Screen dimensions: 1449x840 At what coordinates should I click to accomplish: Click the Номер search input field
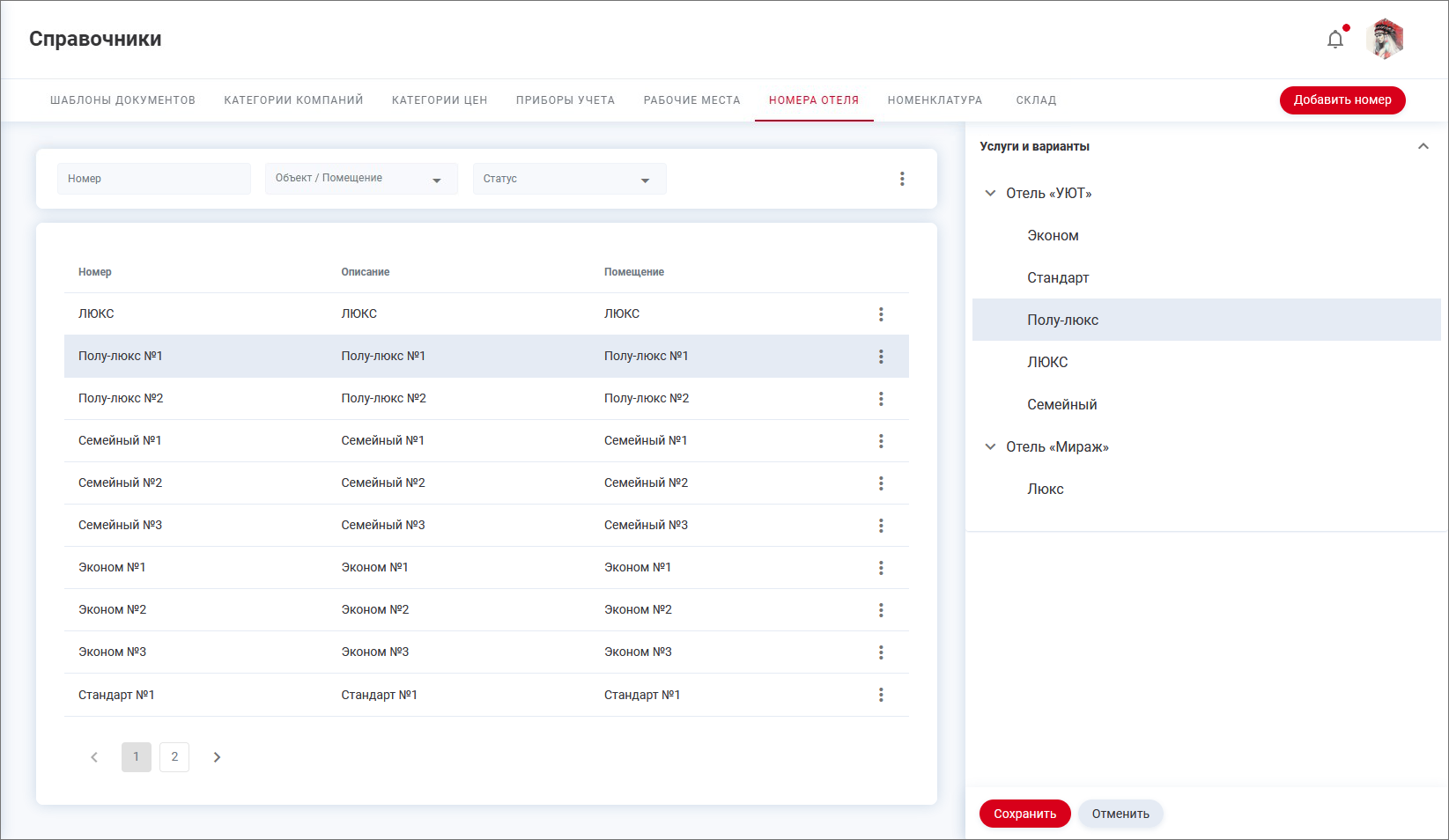pos(154,179)
